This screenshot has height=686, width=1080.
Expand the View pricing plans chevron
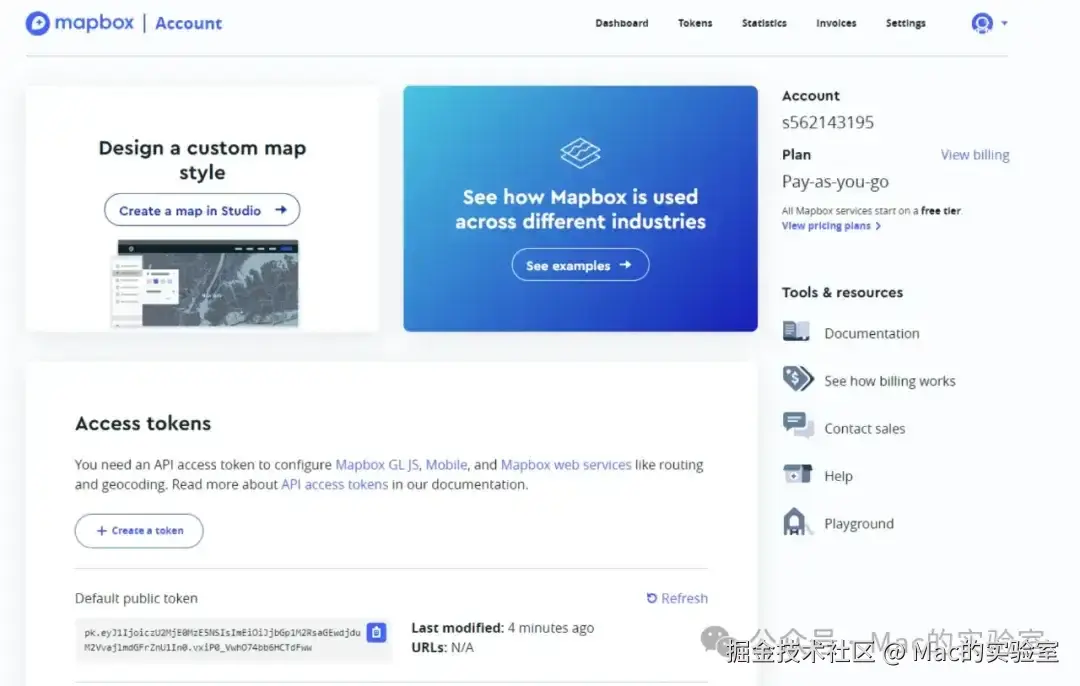pyautogui.click(x=878, y=226)
